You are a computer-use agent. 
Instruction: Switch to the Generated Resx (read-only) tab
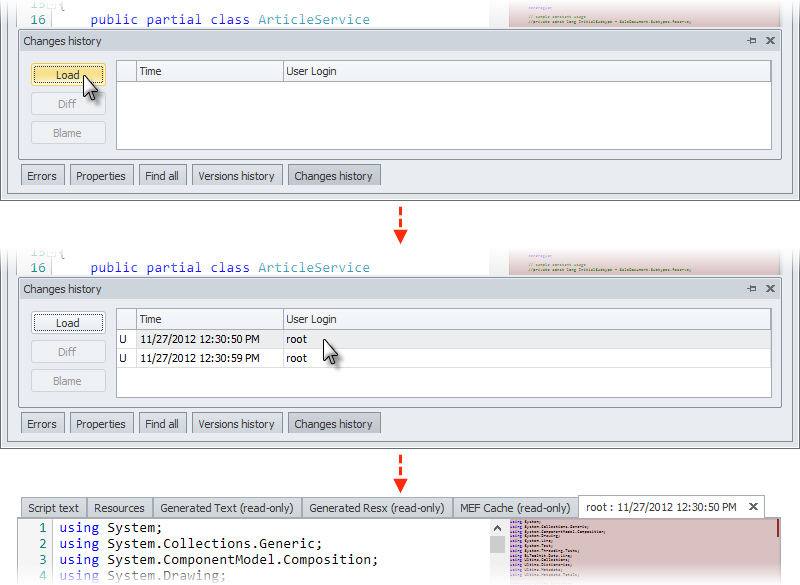pyautogui.click(x=376, y=508)
